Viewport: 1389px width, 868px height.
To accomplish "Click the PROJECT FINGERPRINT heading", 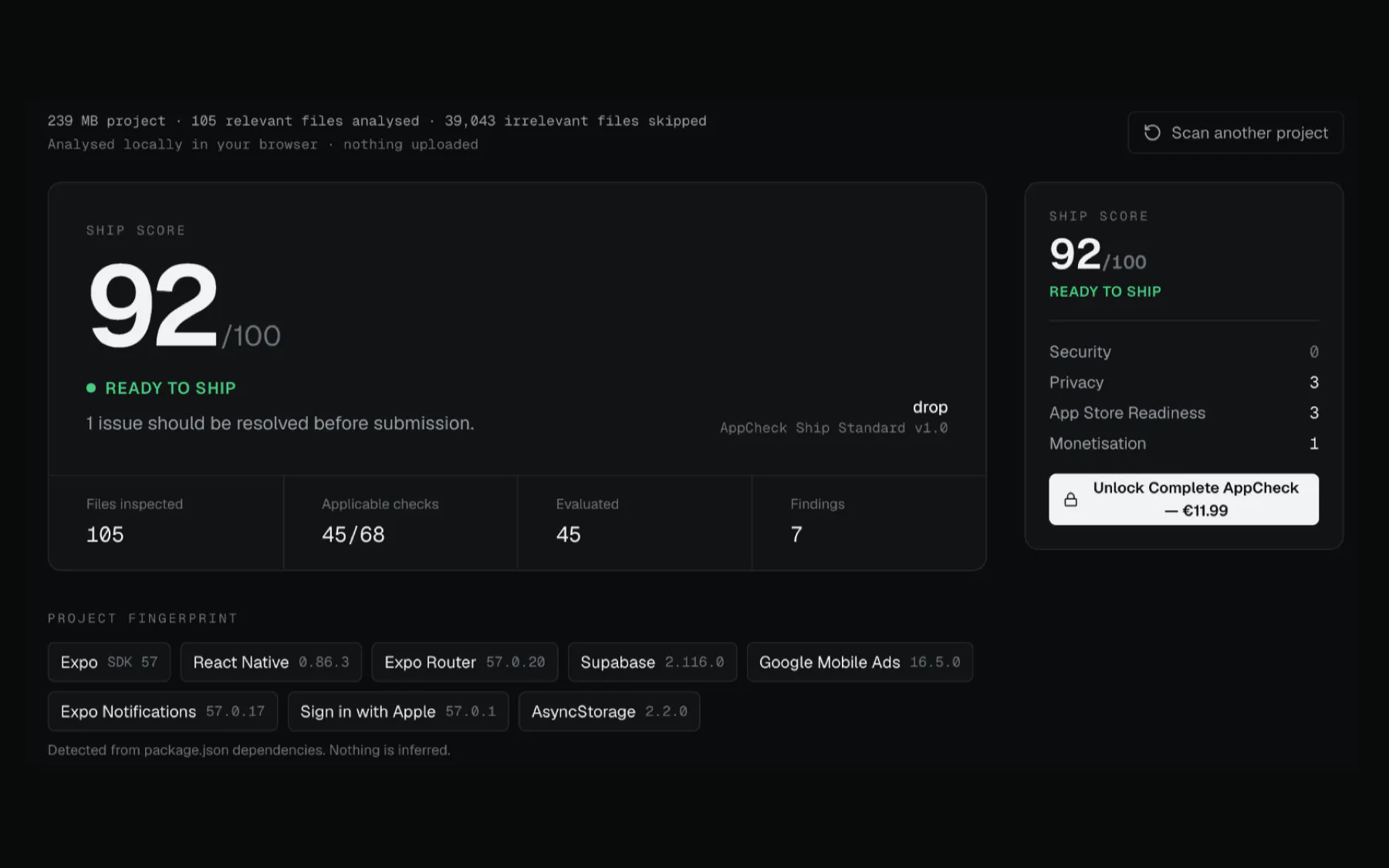I will (x=143, y=618).
